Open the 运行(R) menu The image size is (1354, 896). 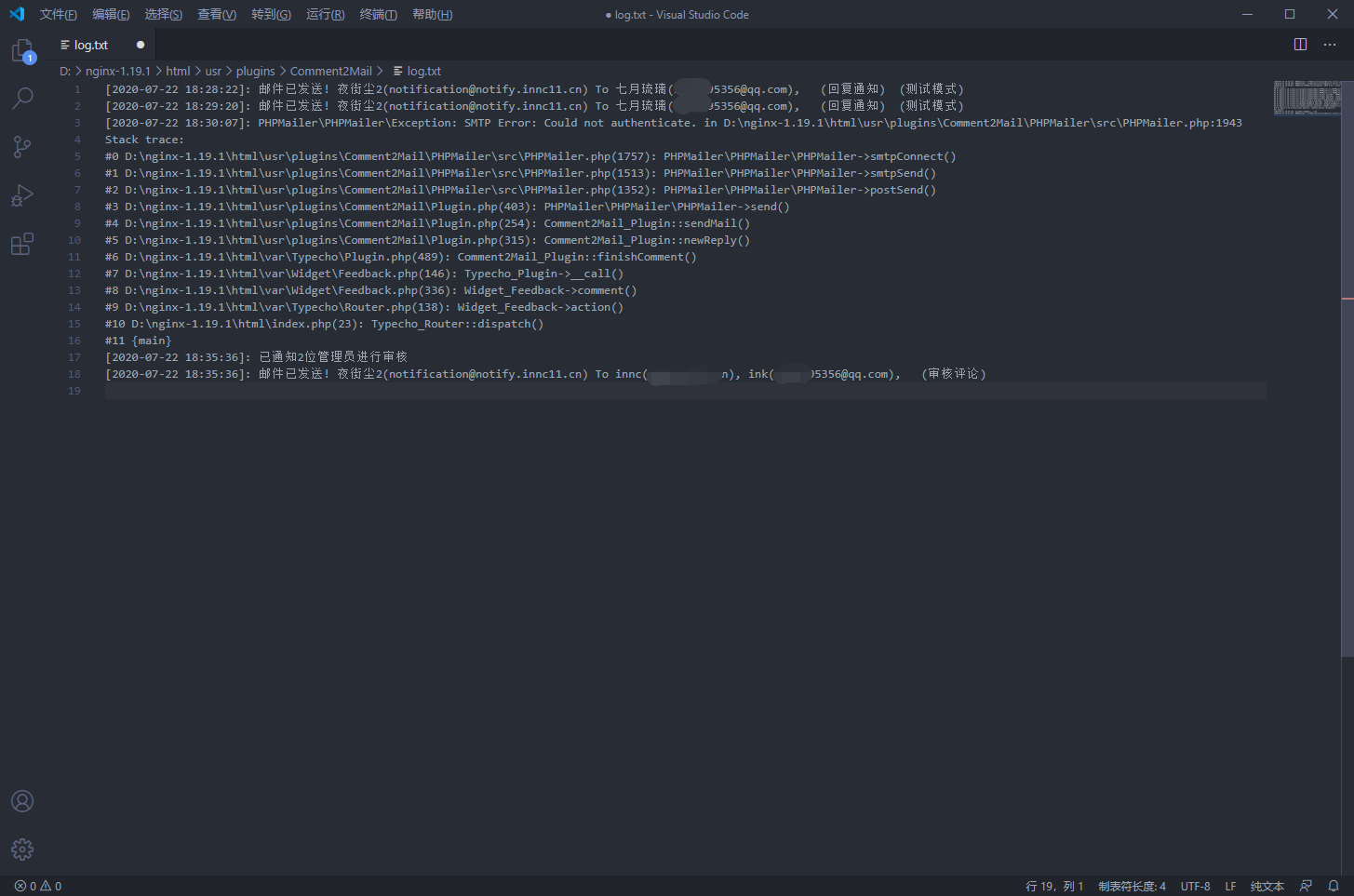click(x=325, y=14)
